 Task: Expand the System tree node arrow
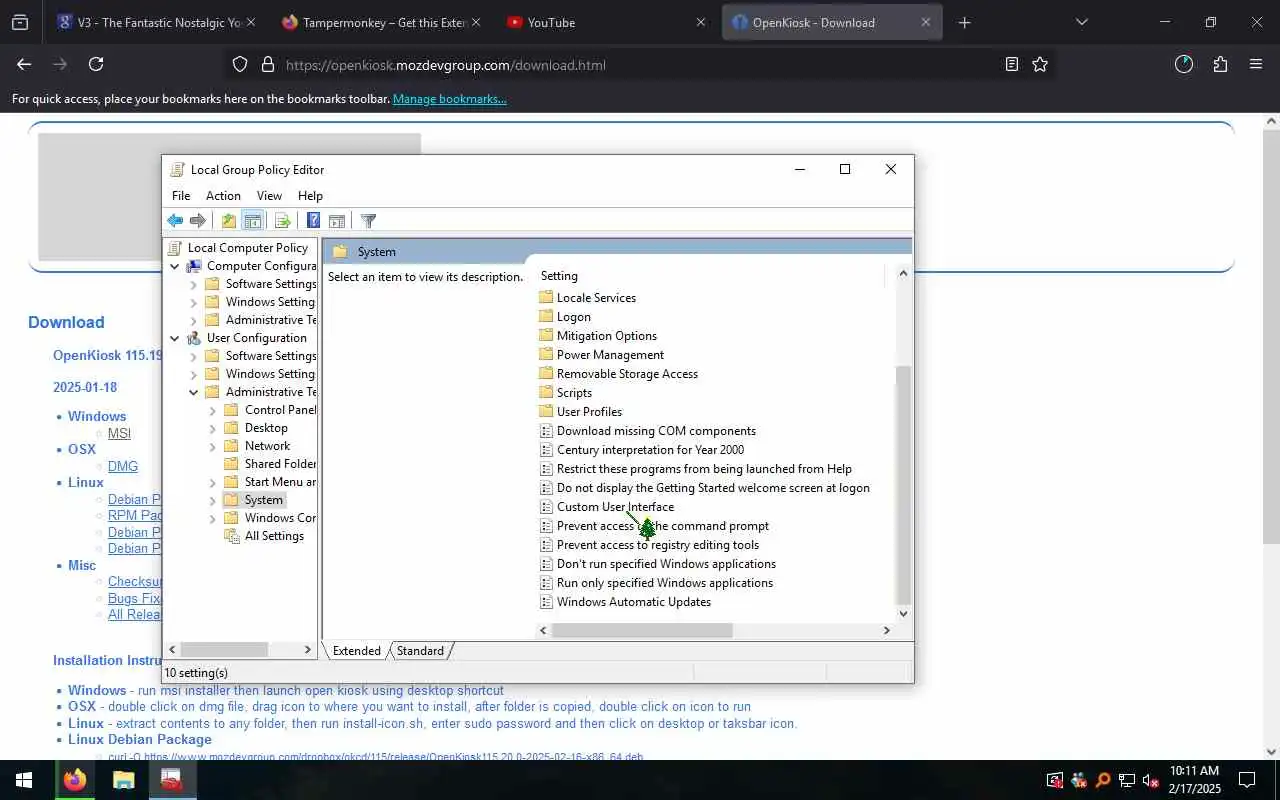213,500
